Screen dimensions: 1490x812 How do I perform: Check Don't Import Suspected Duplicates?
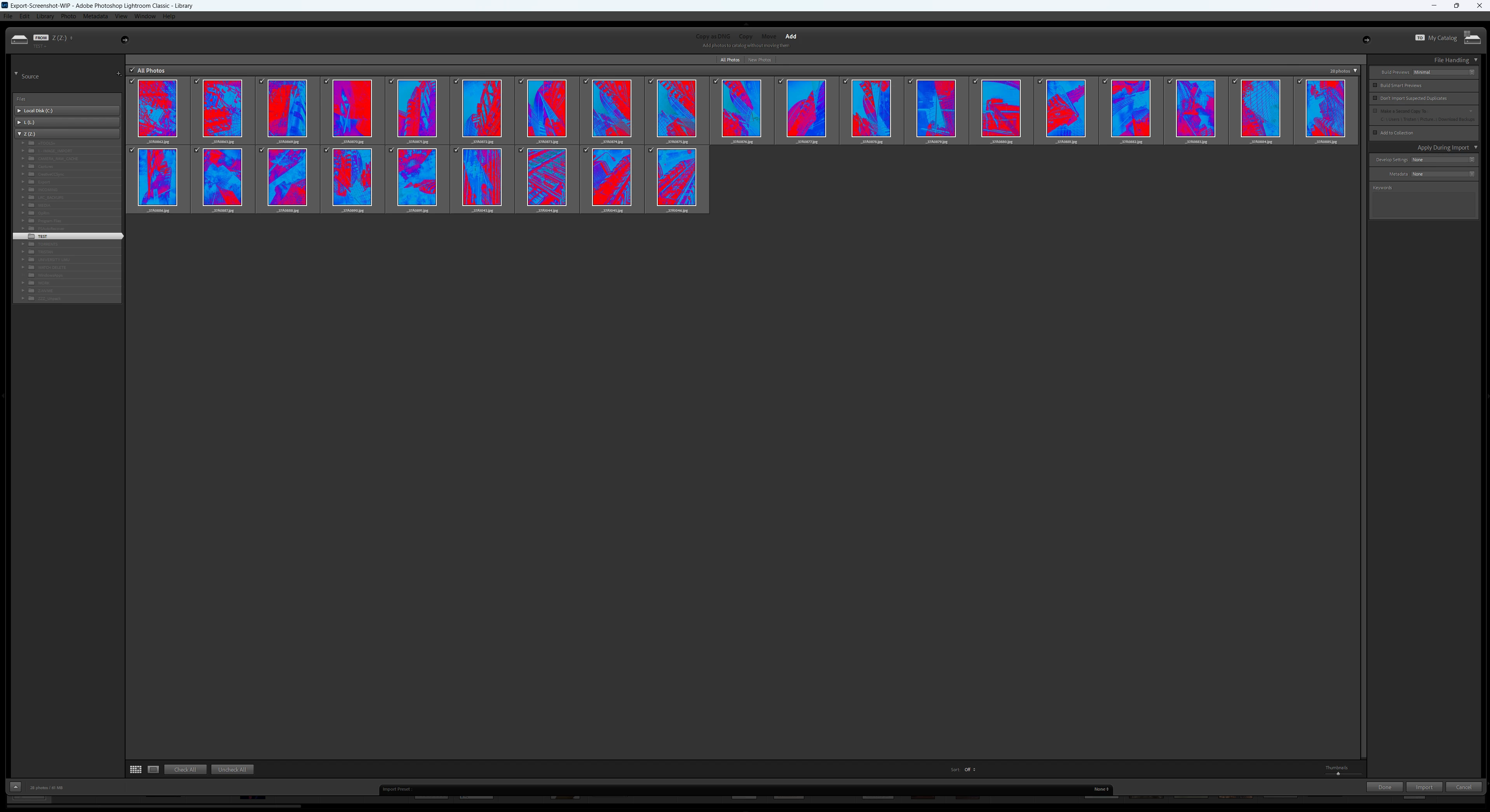click(x=1375, y=98)
